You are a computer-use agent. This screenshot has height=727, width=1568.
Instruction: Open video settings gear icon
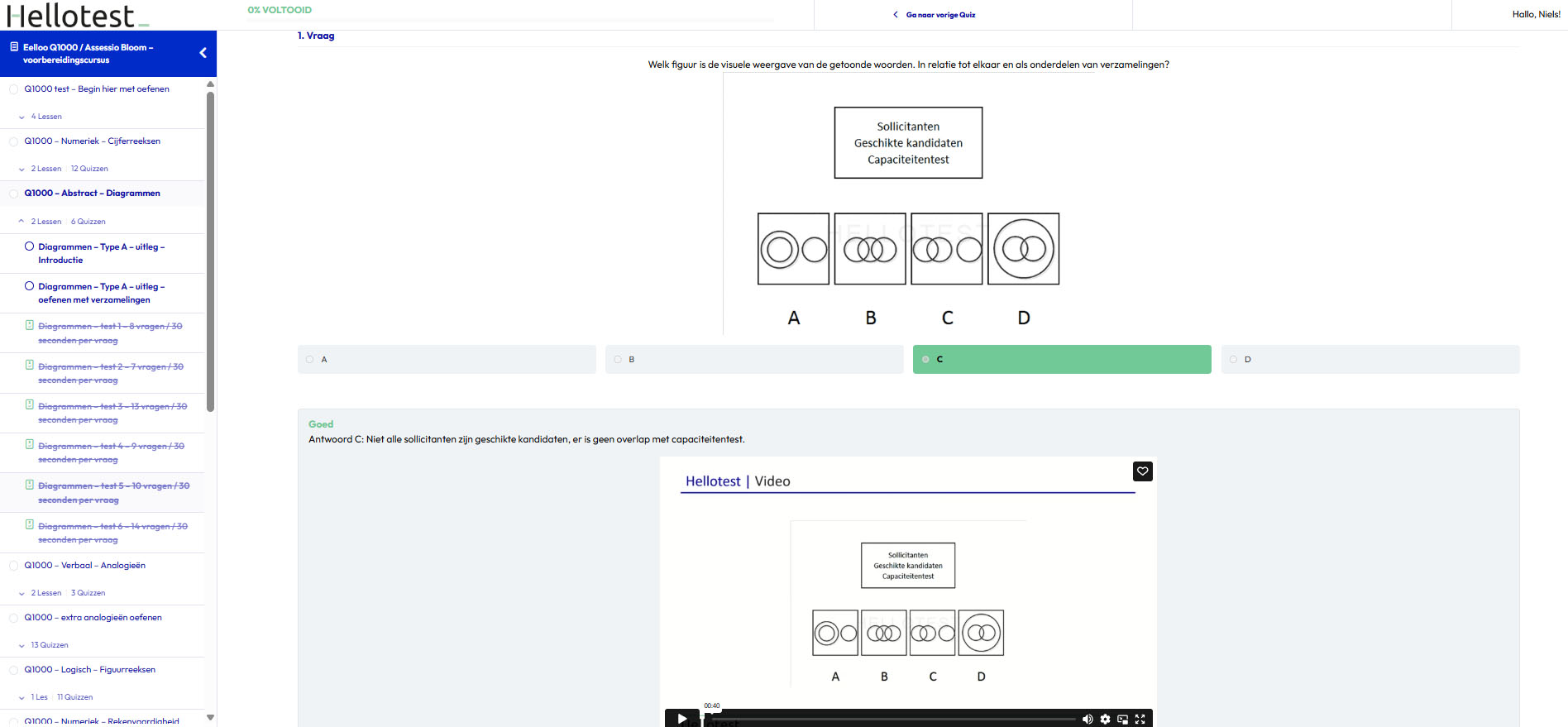(1105, 719)
